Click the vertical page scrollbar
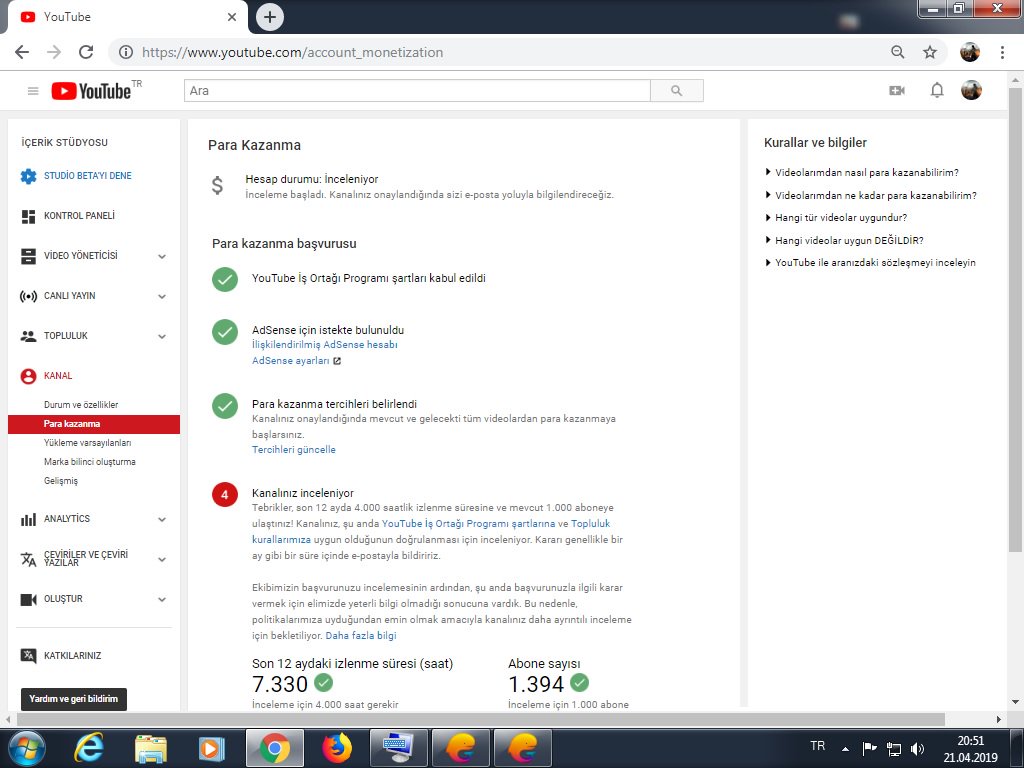Image resolution: width=1024 pixels, height=768 pixels. pyautogui.click(x=1015, y=320)
